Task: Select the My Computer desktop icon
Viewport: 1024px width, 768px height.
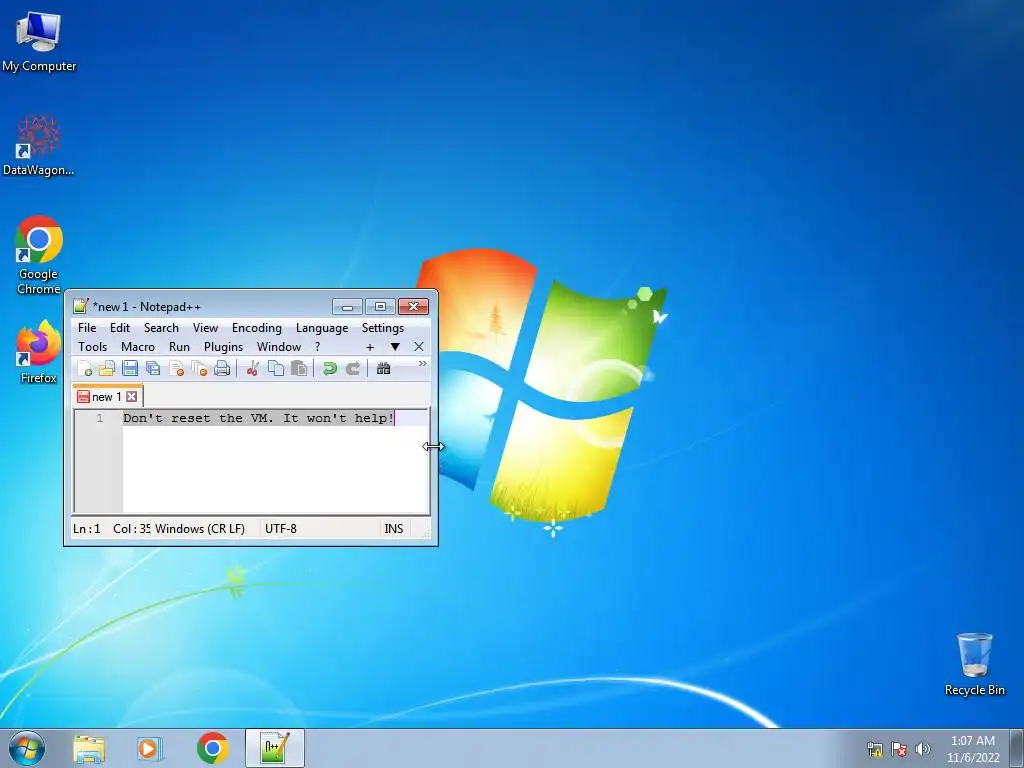Action: tap(39, 41)
